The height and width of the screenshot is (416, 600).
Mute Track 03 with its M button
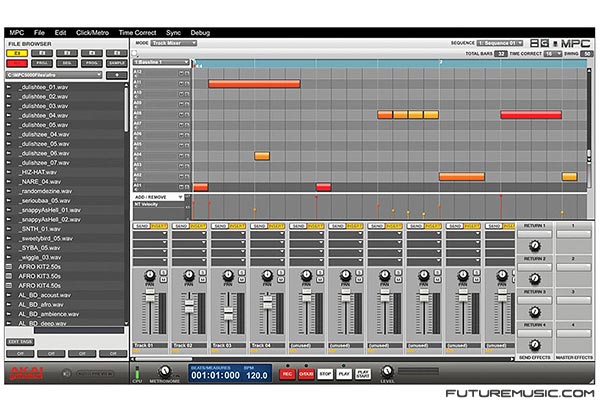click(x=242, y=280)
